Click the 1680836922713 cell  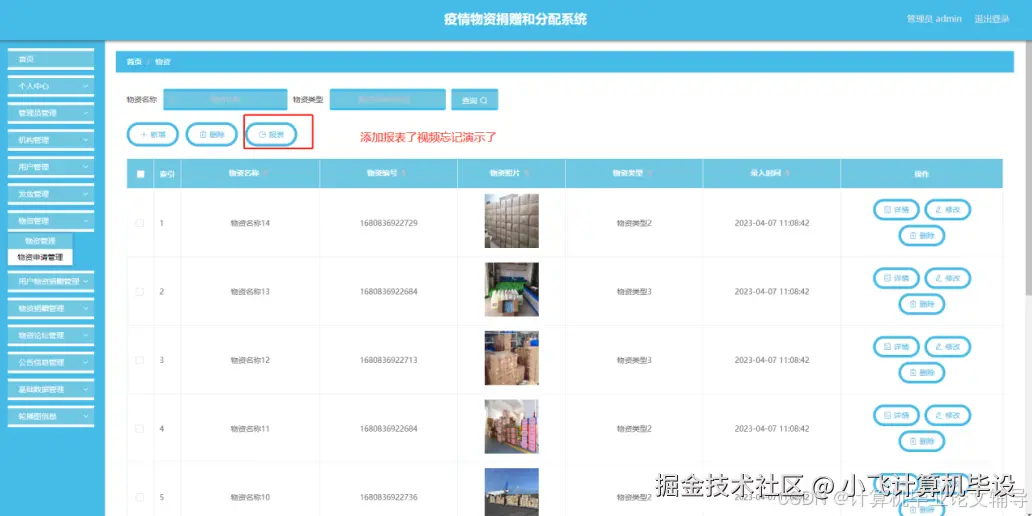(388, 360)
